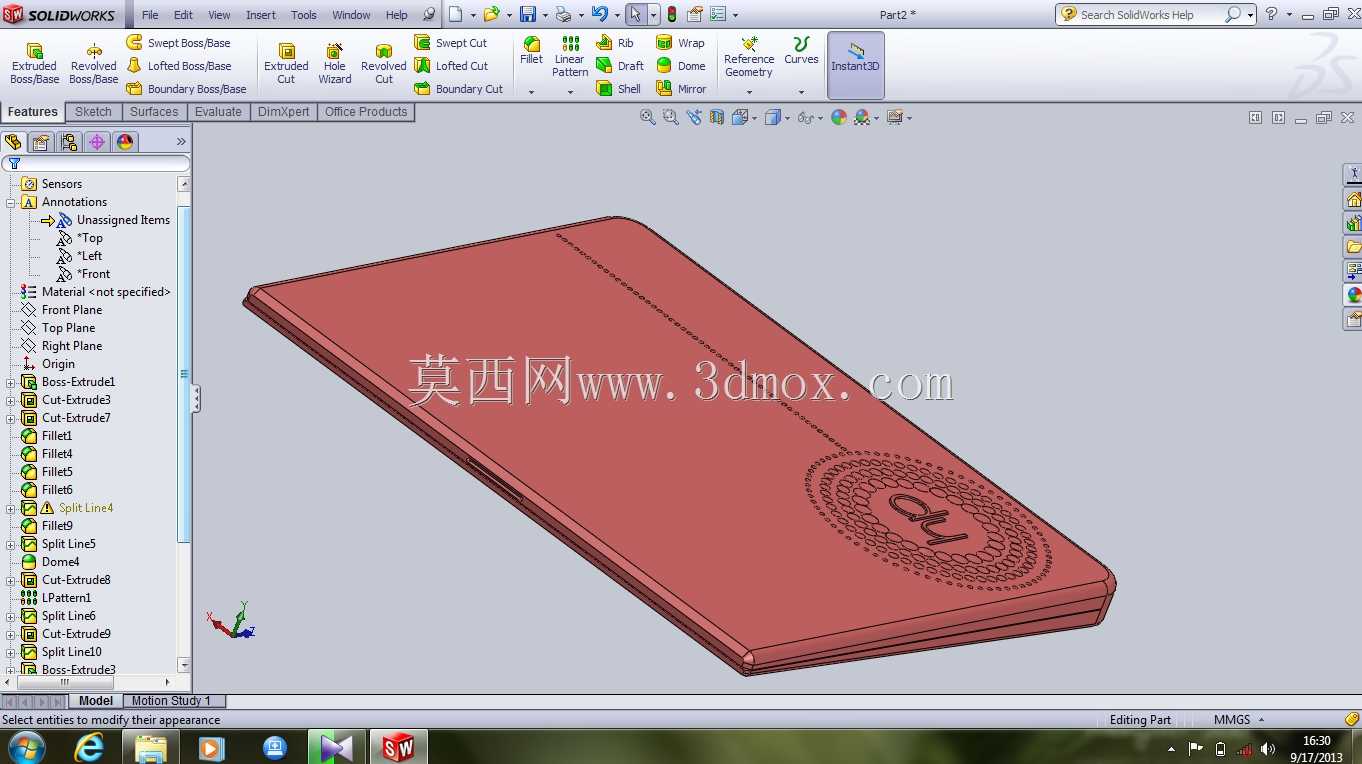Open the Insert menu
1362x764 pixels.
(261, 15)
